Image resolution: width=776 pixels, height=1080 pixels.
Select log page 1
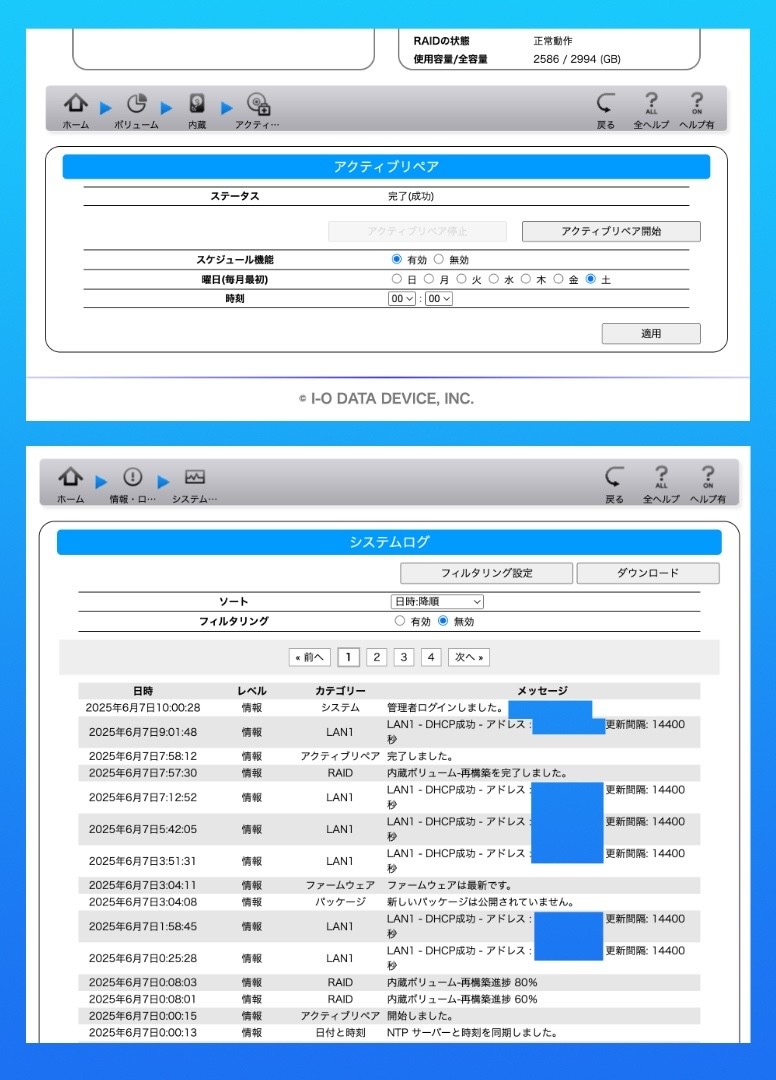pos(348,657)
